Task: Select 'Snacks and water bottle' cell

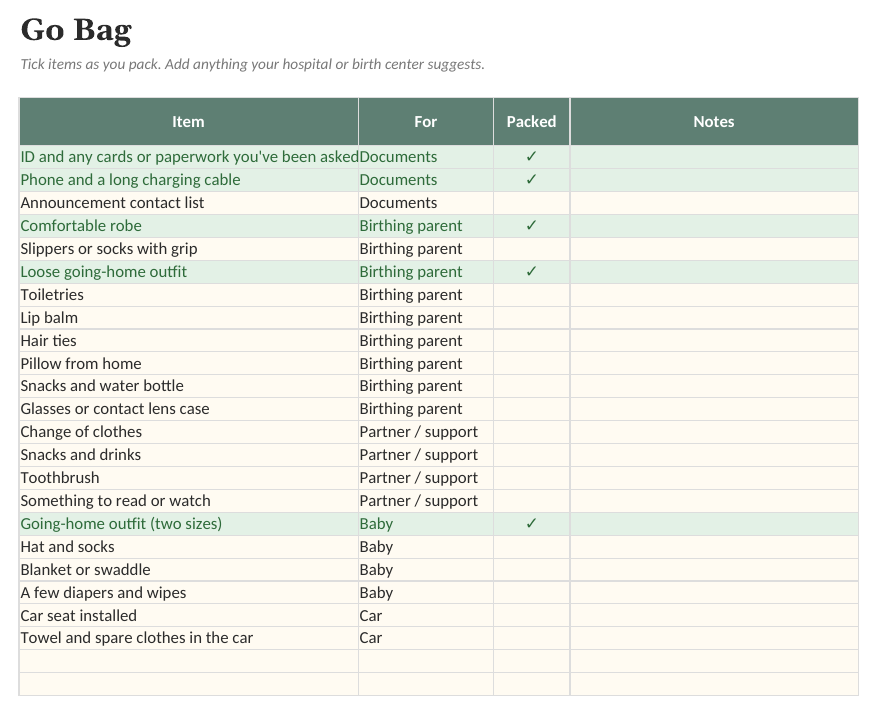Action: [188, 386]
